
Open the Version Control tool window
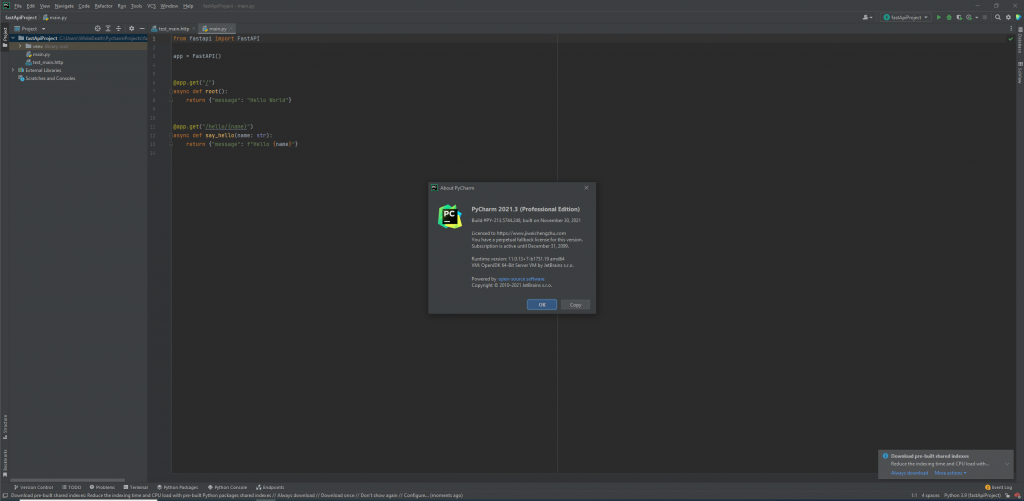33,487
